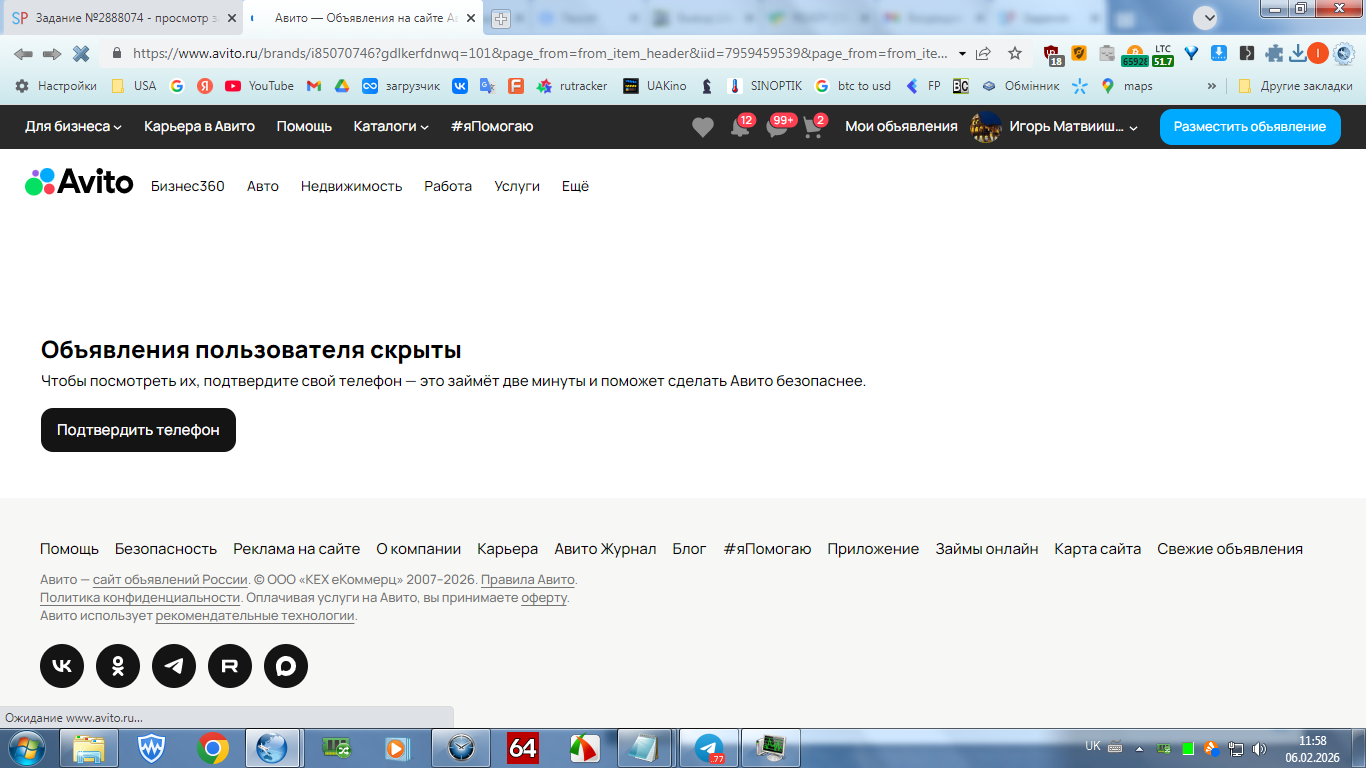Image resolution: width=1366 pixels, height=768 pixels.
Task: Show hidden bookmarks with the chevron
Action: [x=1212, y=86]
